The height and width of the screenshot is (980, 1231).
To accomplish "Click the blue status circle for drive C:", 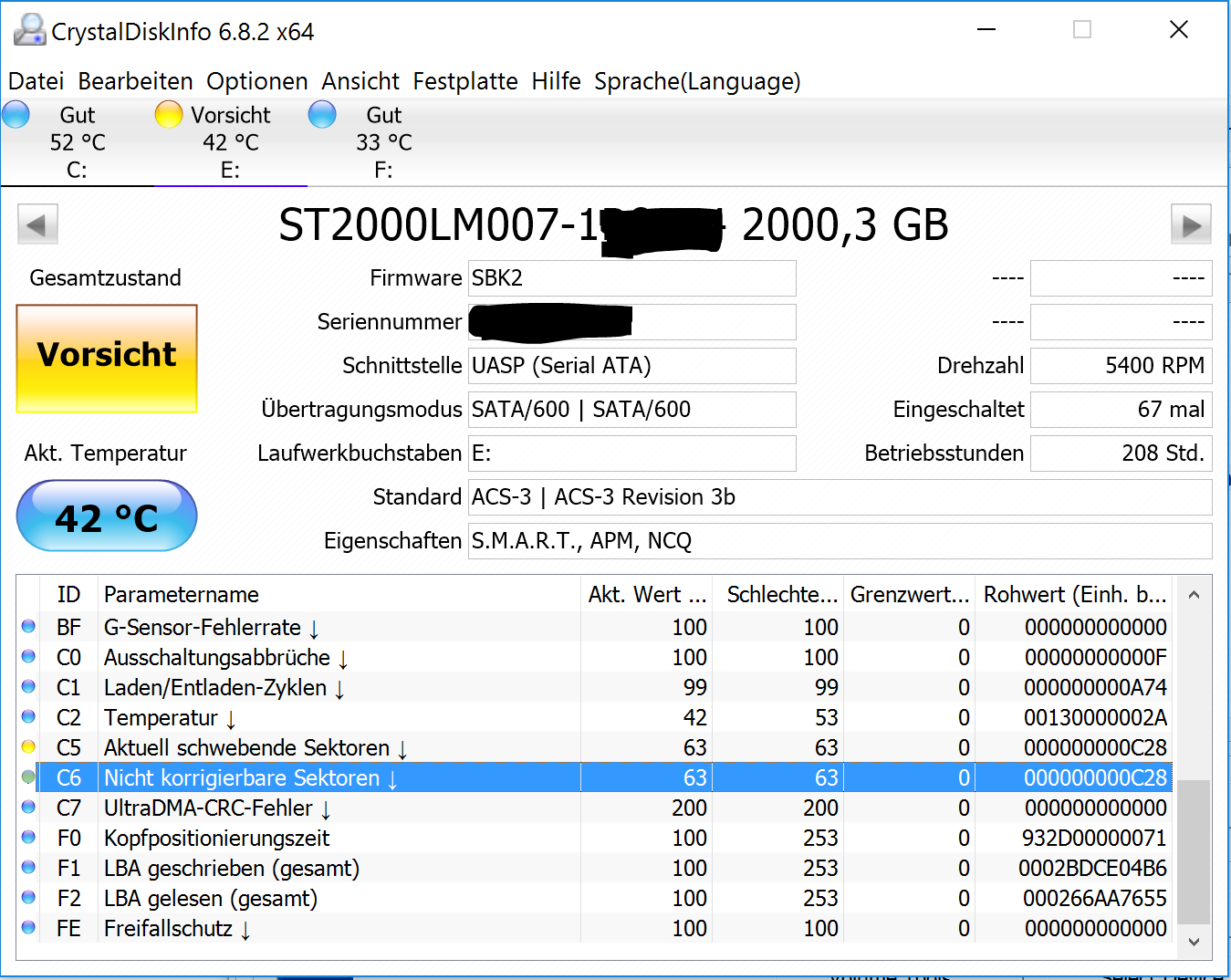I will coord(16,114).
